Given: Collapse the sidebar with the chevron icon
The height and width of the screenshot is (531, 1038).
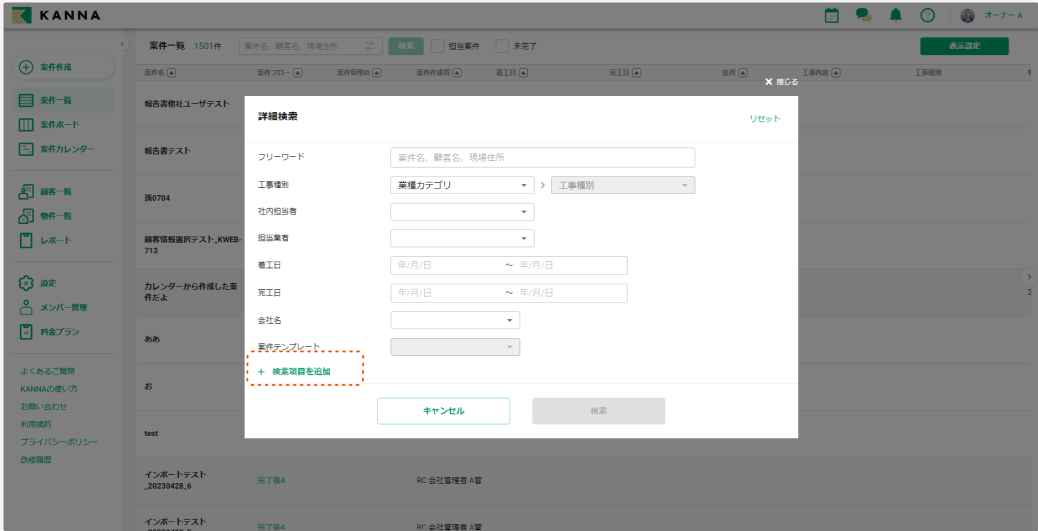Looking at the screenshot, I should click(123, 46).
